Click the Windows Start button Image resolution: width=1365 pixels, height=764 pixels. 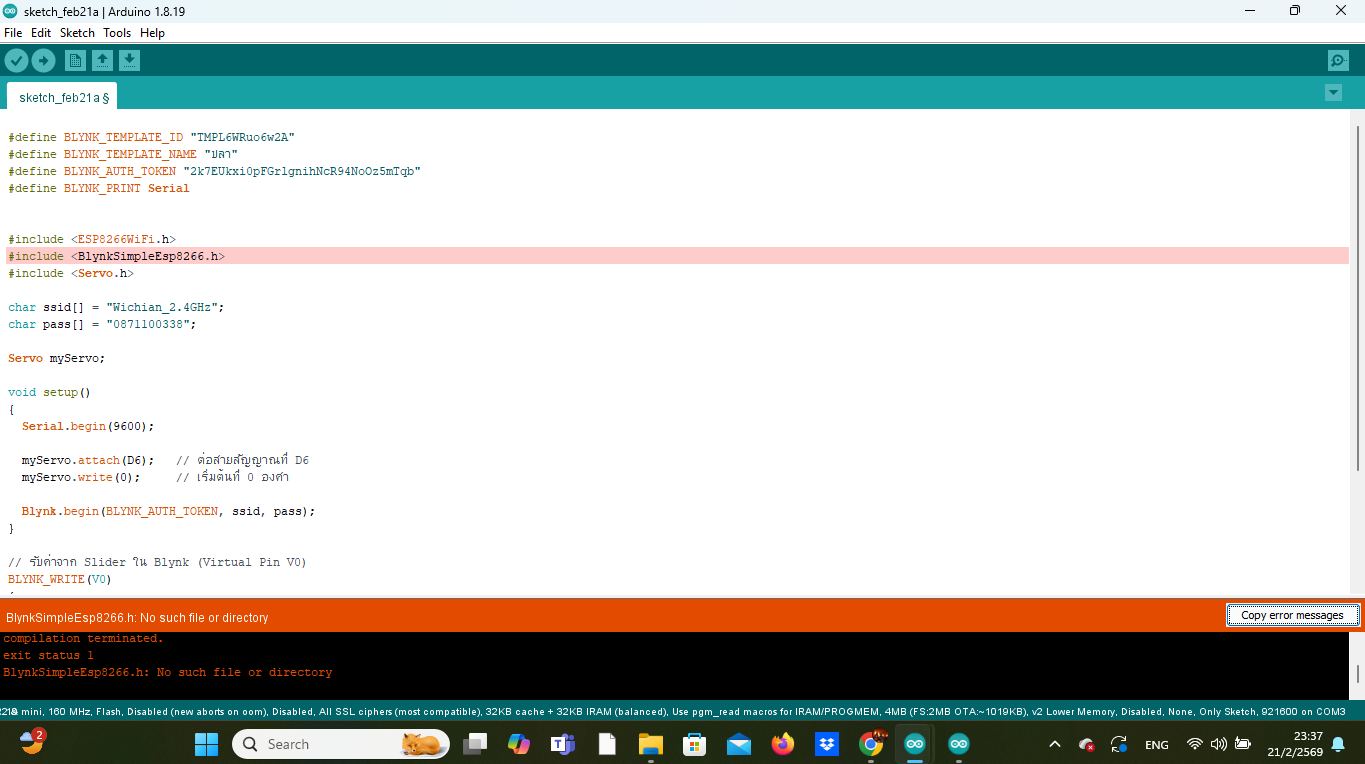tap(206, 744)
